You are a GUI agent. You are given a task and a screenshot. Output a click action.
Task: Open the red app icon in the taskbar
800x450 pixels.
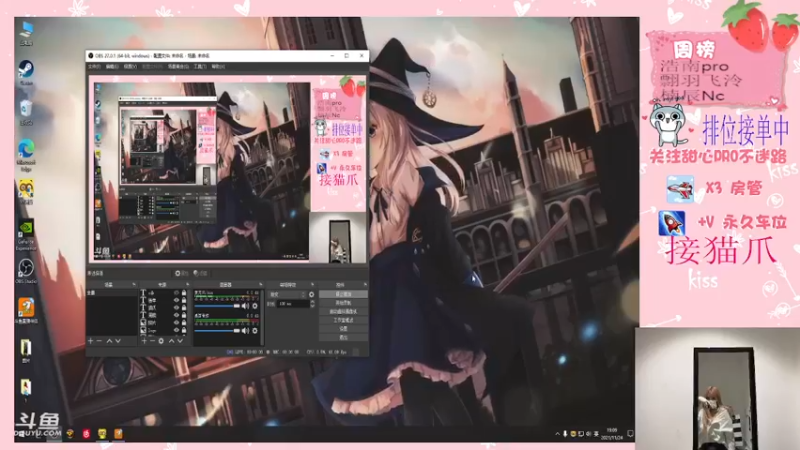(86, 434)
